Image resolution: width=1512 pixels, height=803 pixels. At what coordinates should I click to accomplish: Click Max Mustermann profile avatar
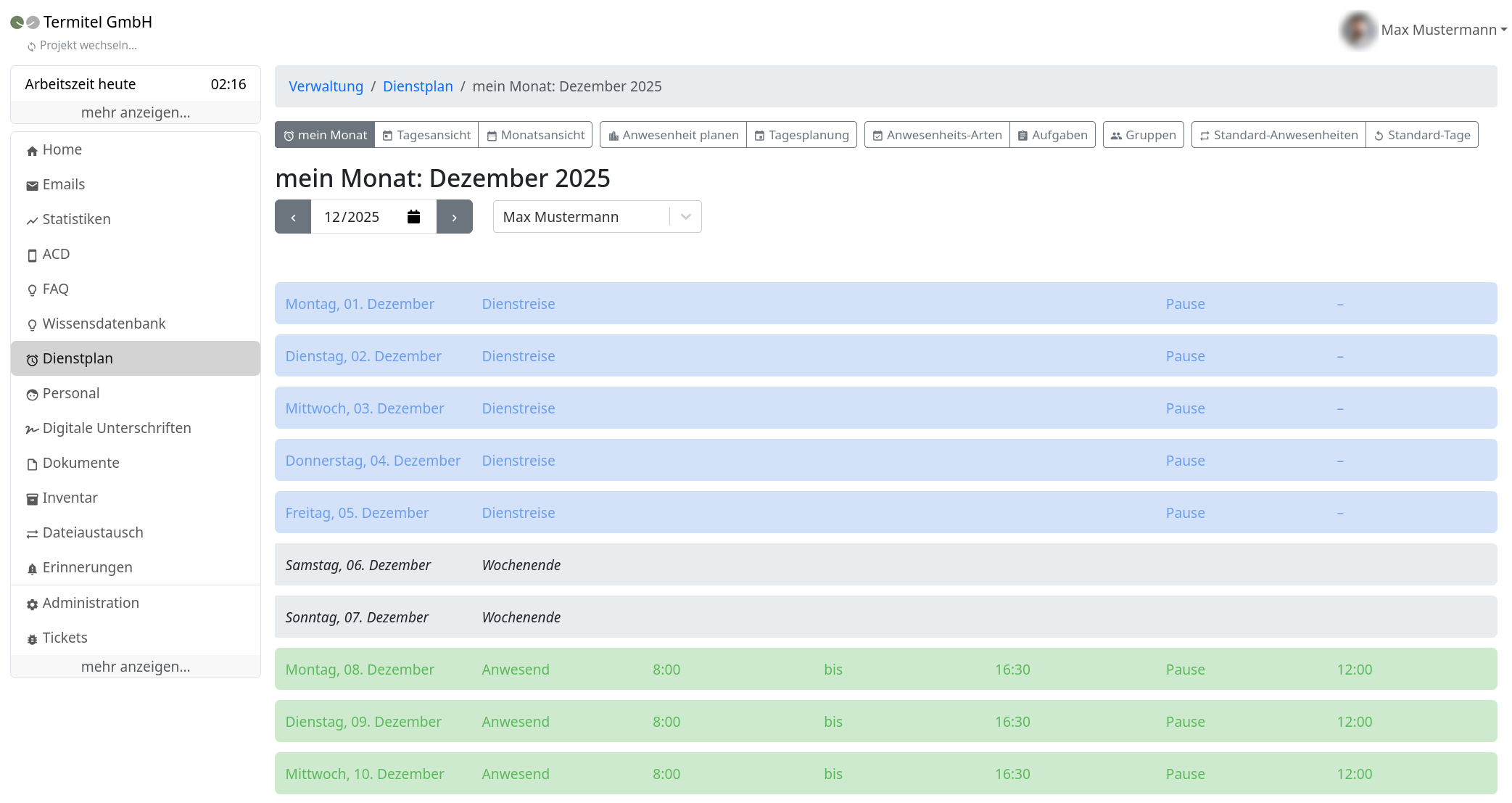[1357, 30]
